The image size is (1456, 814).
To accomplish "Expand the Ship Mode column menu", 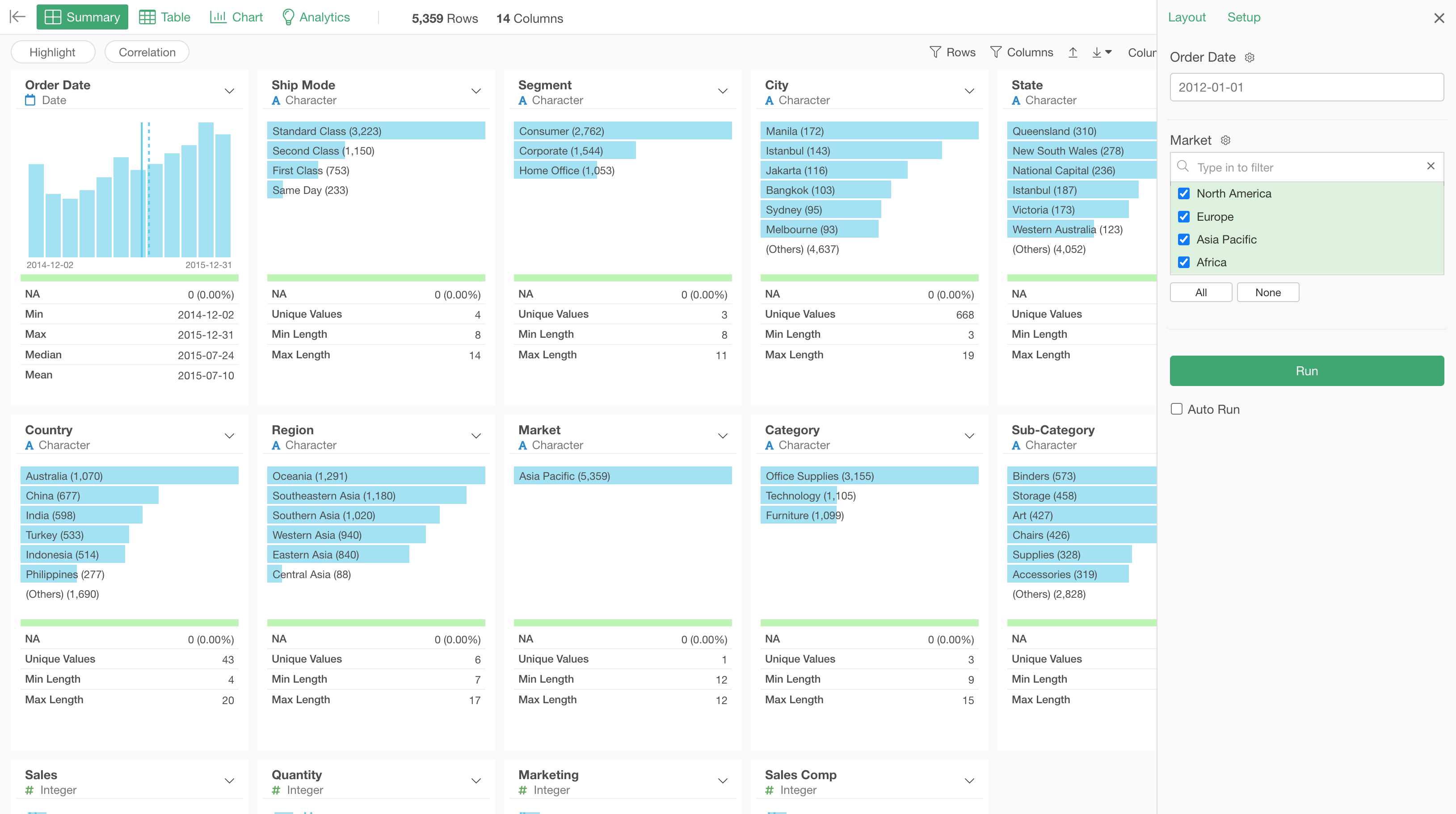I will (476, 91).
